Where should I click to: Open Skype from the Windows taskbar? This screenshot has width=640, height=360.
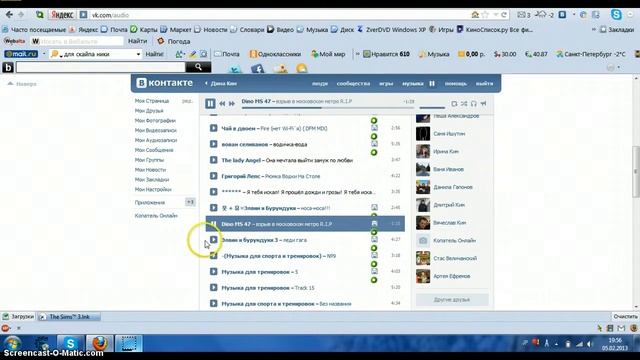[x=70, y=343]
